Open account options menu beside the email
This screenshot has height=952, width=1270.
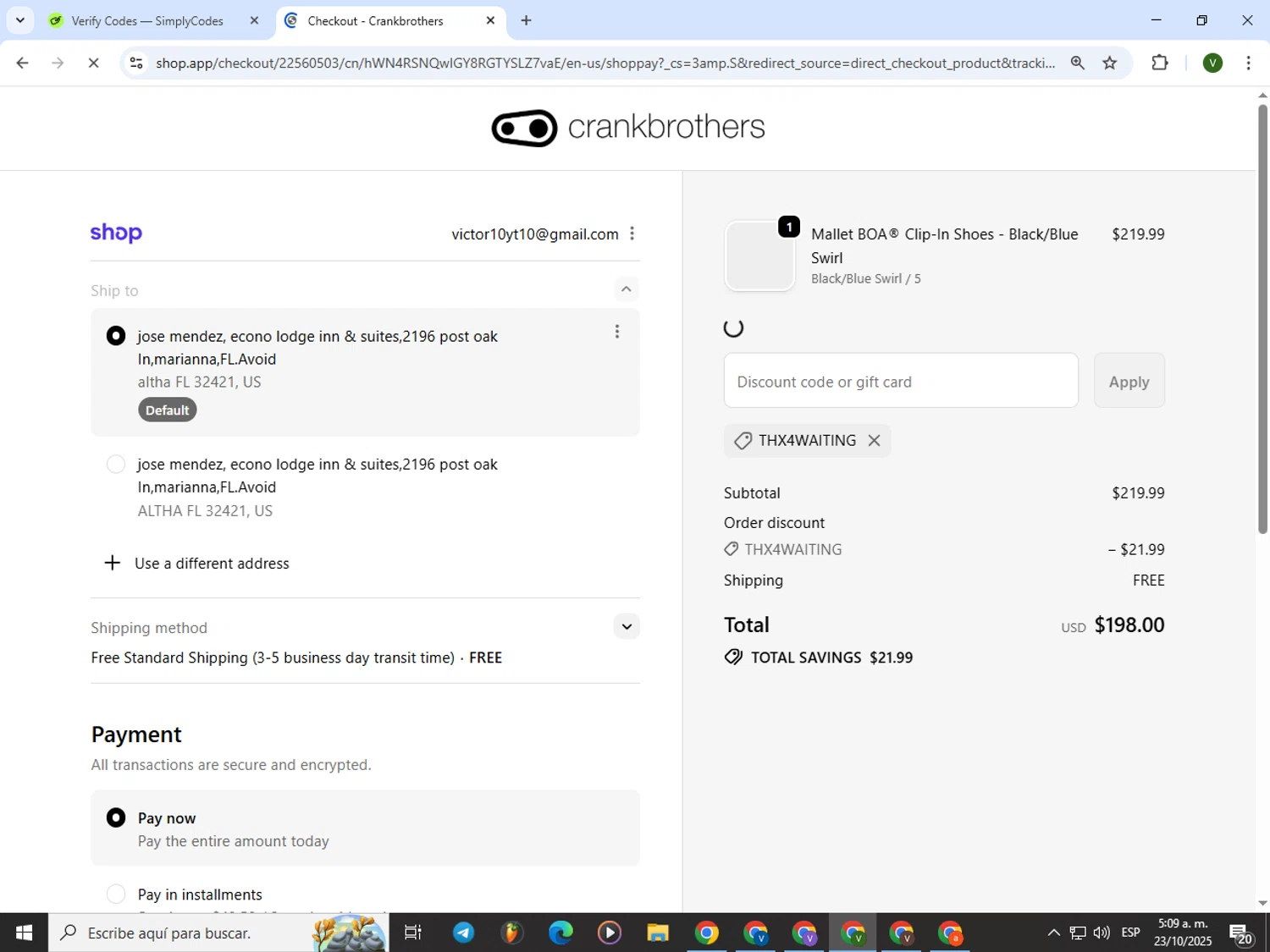tap(632, 234)
